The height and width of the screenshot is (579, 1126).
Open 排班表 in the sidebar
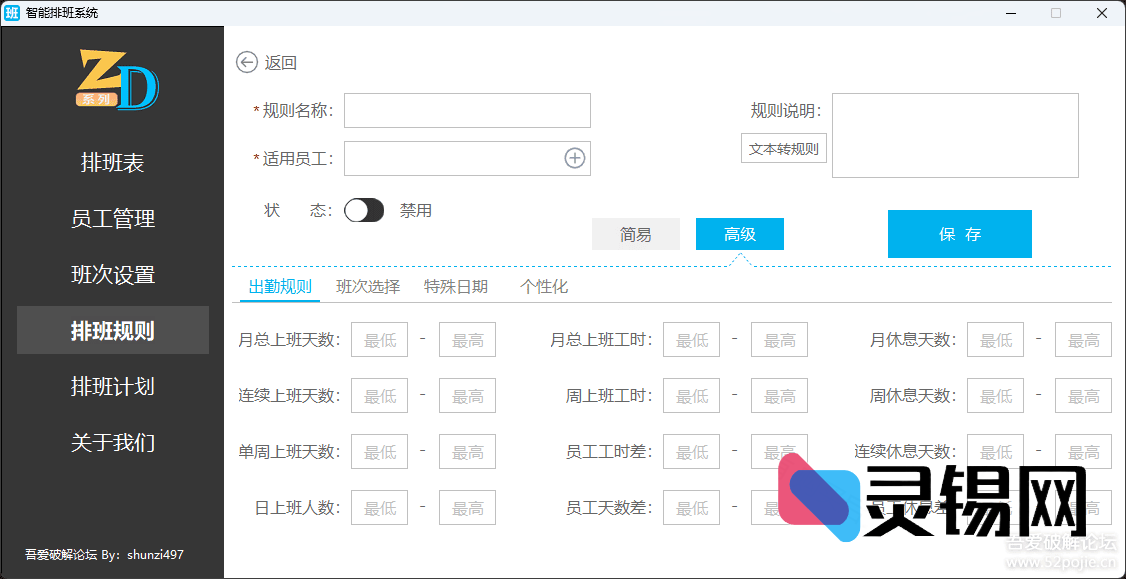112,163
